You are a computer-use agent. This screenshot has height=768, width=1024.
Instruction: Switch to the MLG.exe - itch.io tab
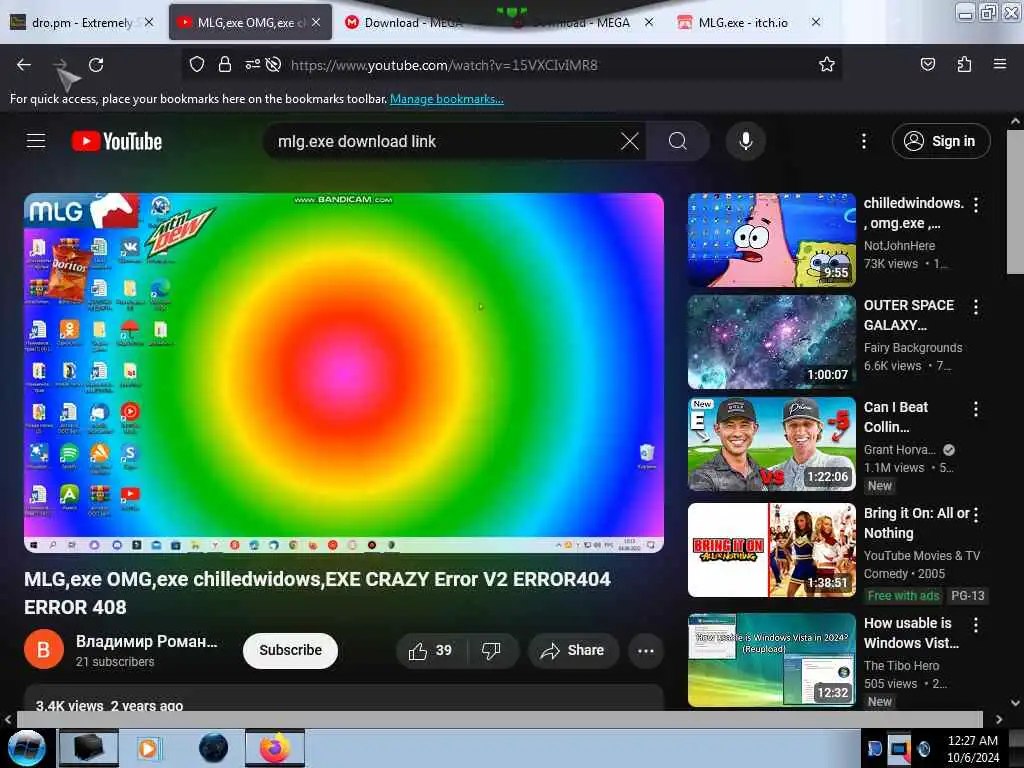[x=750, y=22]
